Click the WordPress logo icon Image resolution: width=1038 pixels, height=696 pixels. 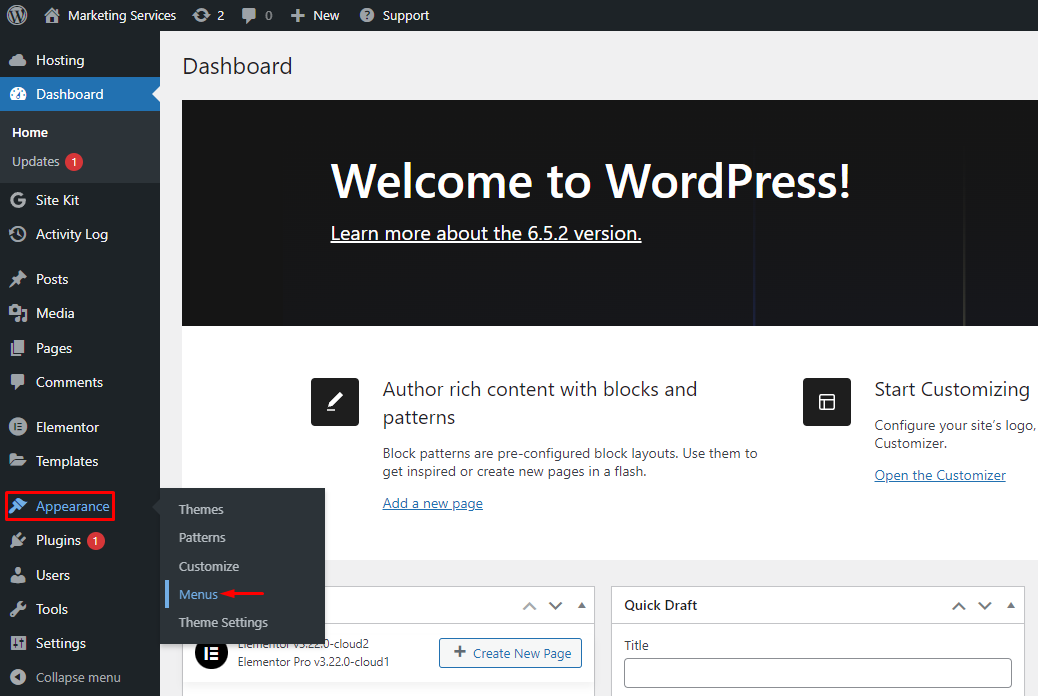(x=17, y=15)
